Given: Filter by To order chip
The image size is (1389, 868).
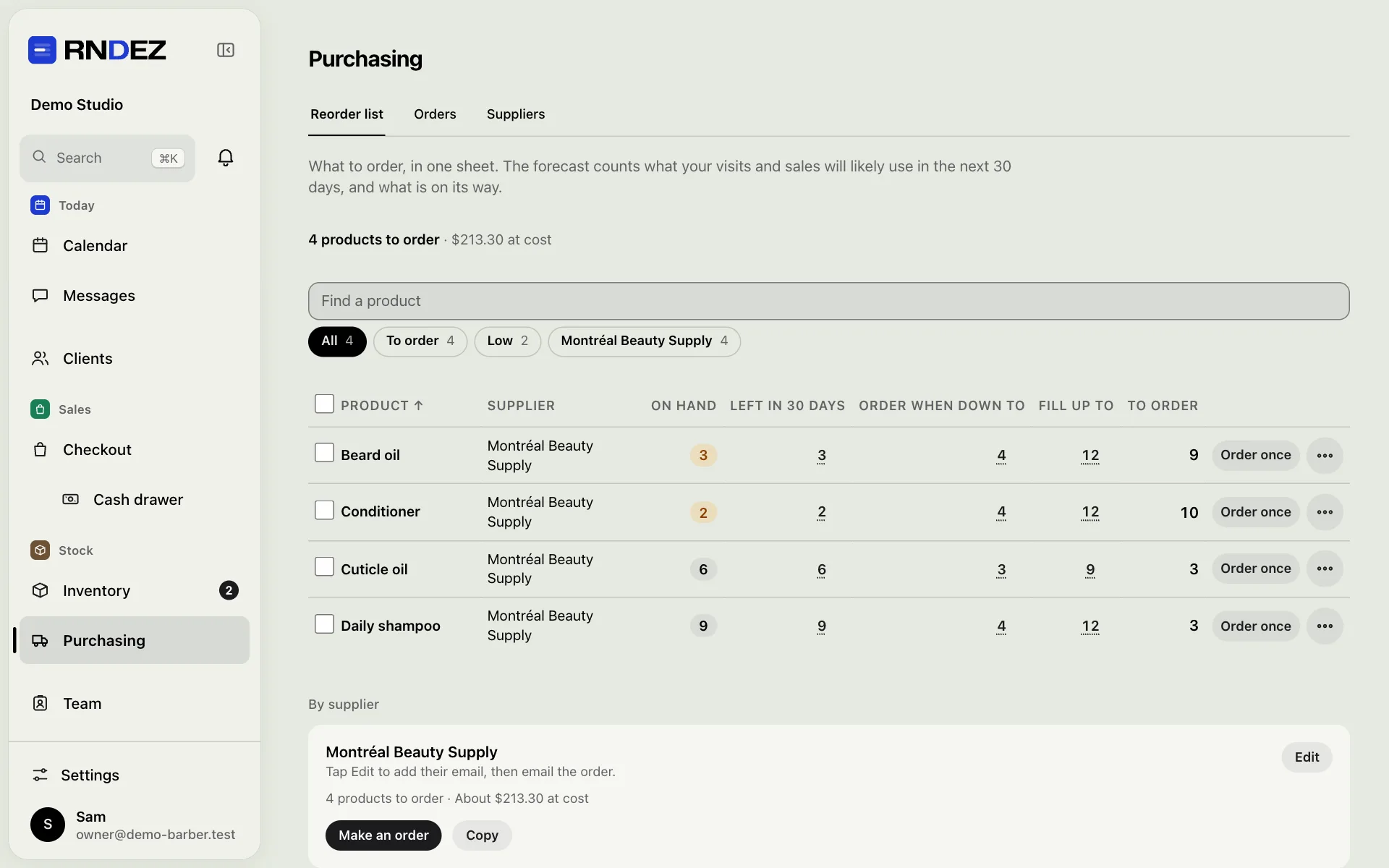Looking at the screenshot, I should [x=420, y=341].
